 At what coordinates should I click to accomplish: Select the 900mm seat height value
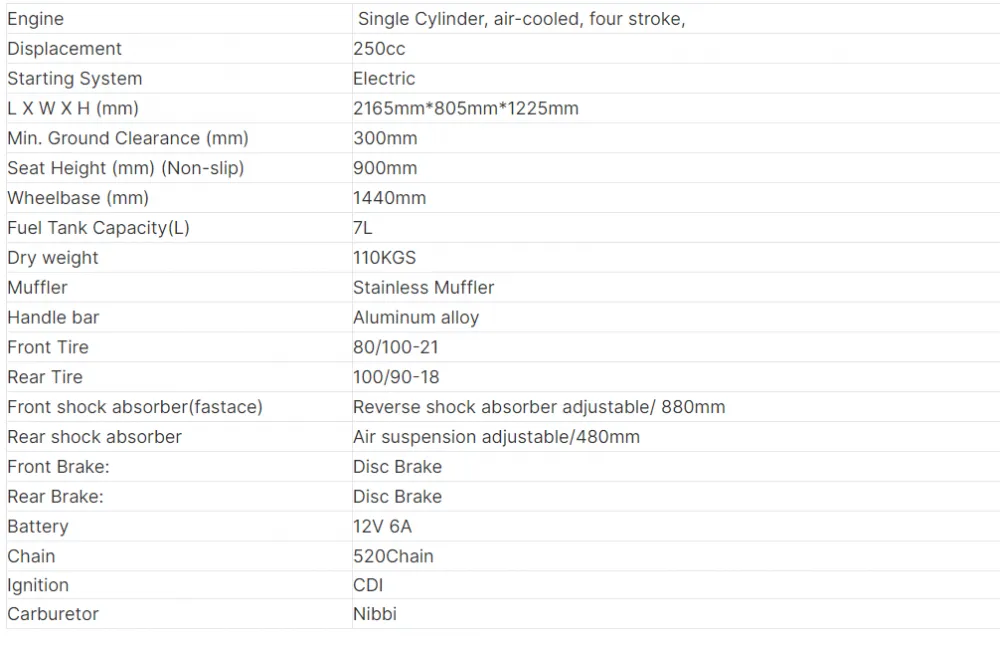pos(385,168)
